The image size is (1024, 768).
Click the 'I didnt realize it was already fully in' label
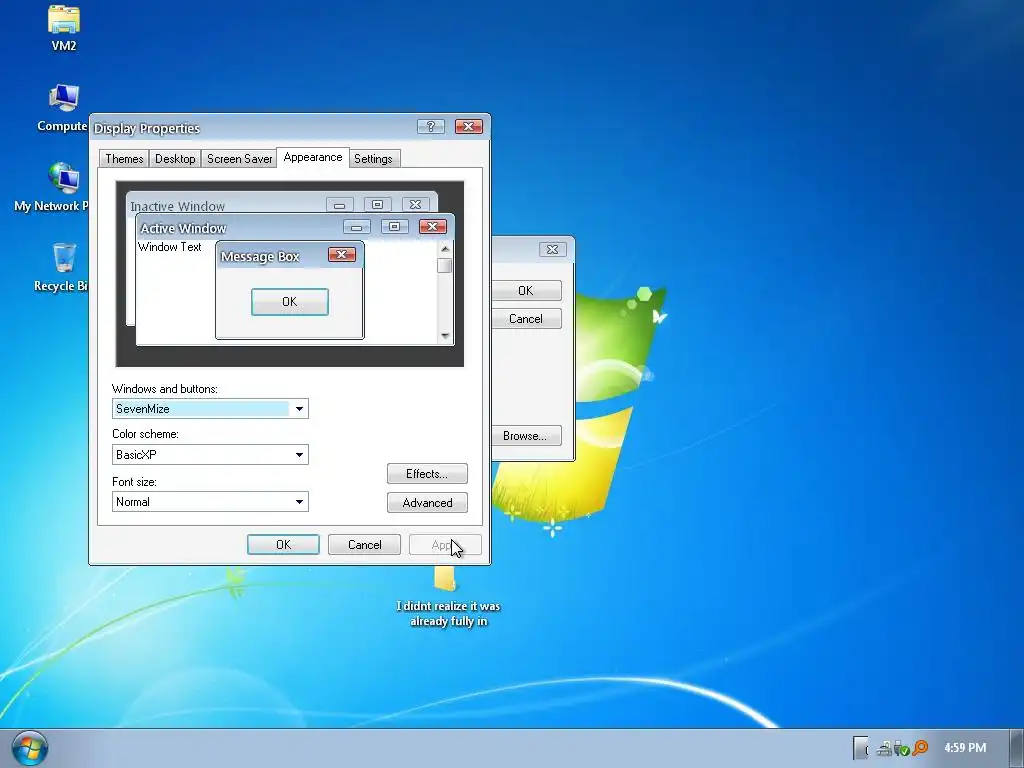[448, 614]
